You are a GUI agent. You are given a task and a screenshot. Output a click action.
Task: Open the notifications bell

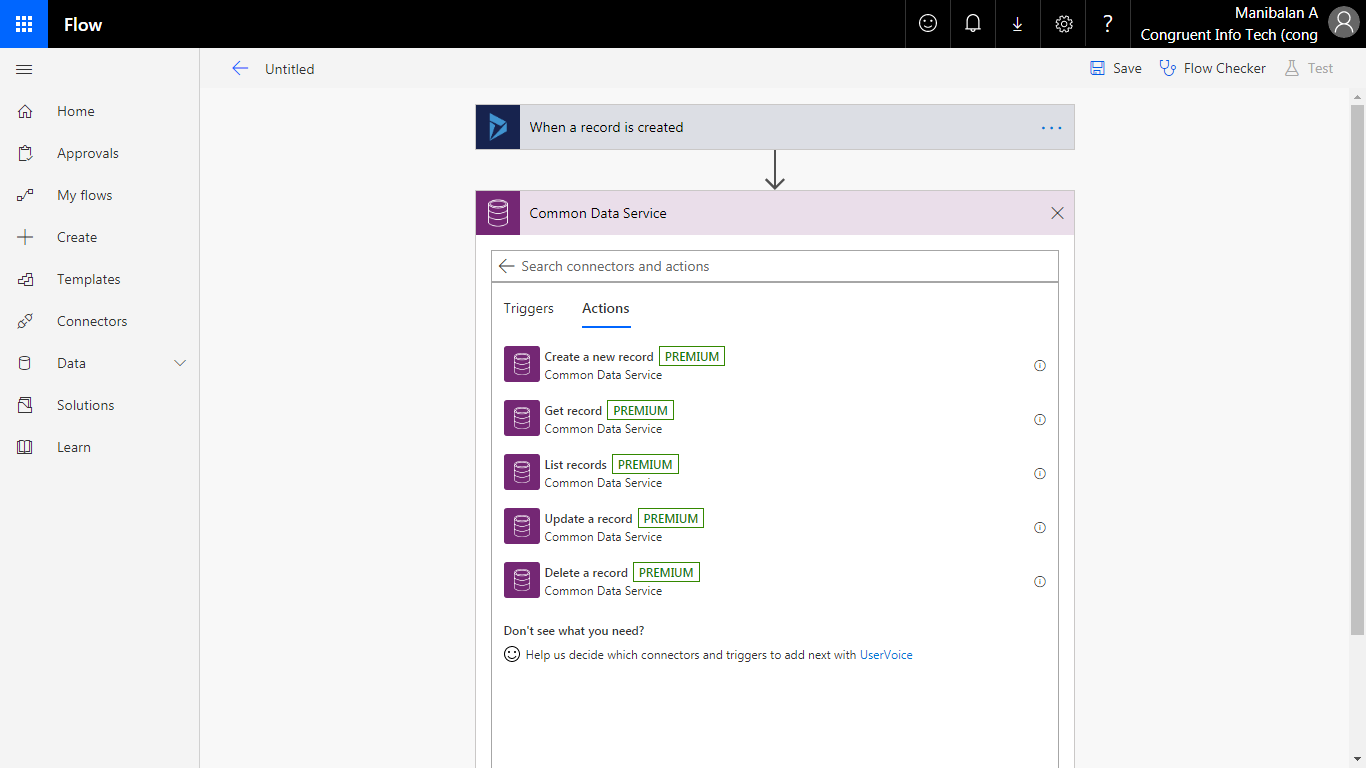pyautogui.click(x=973, y=24)
